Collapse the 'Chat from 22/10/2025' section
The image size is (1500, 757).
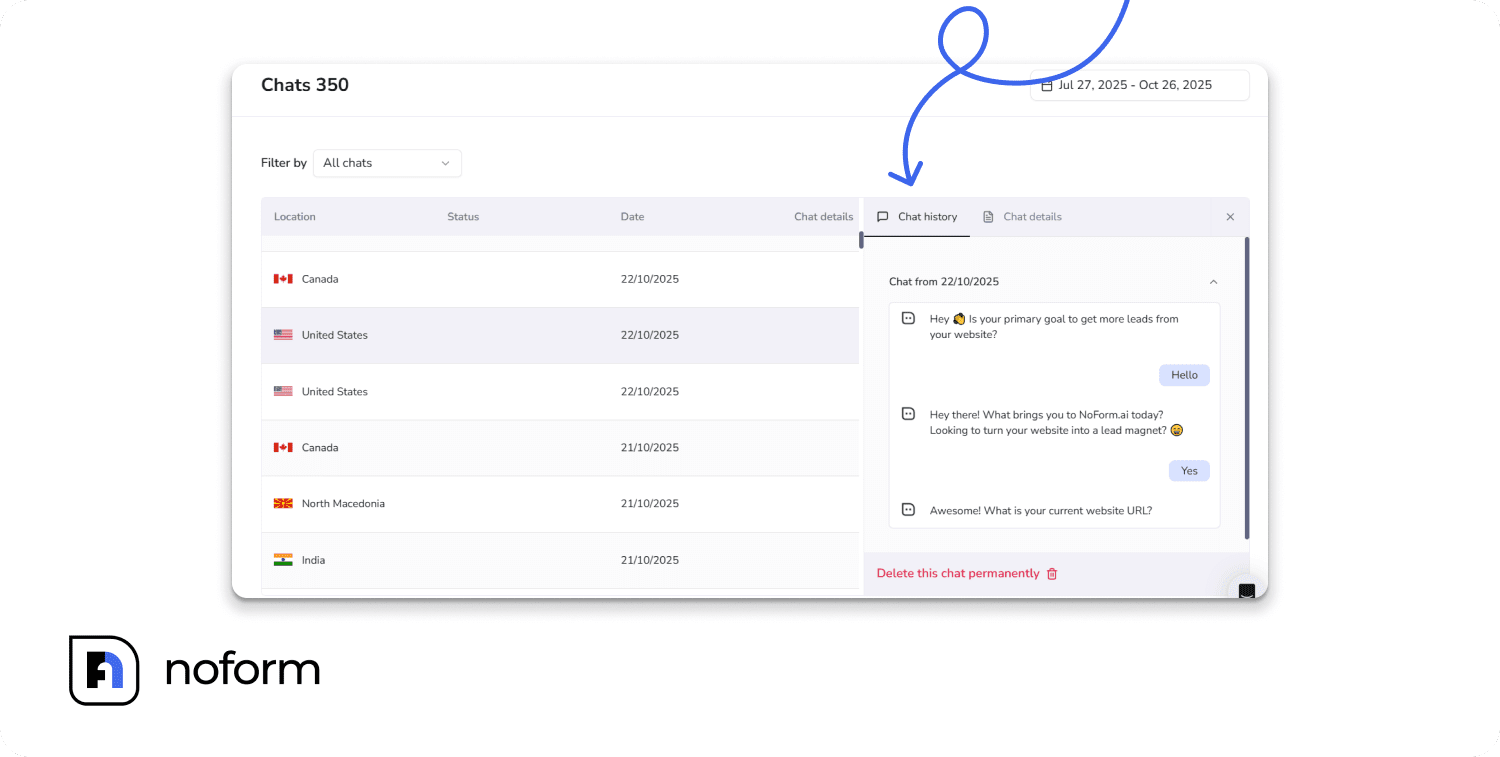click(x=1213, y=282)
